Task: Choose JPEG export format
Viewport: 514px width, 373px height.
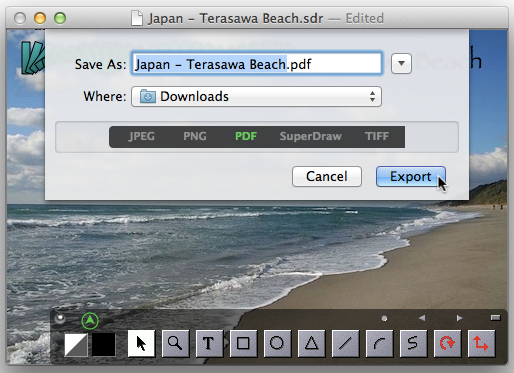Action: tap(142, 136)
